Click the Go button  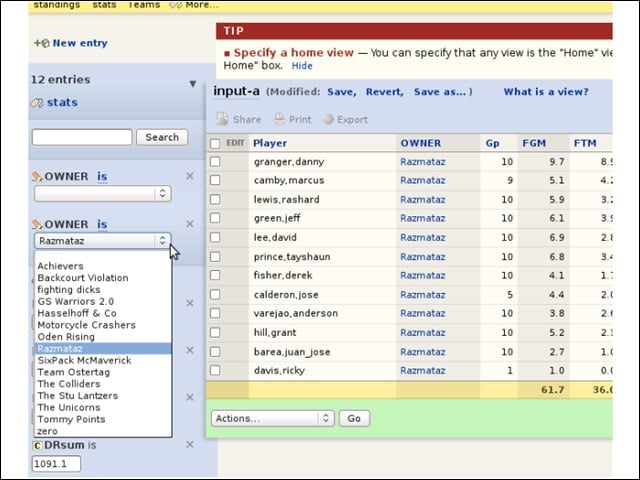tap(354, 418)
